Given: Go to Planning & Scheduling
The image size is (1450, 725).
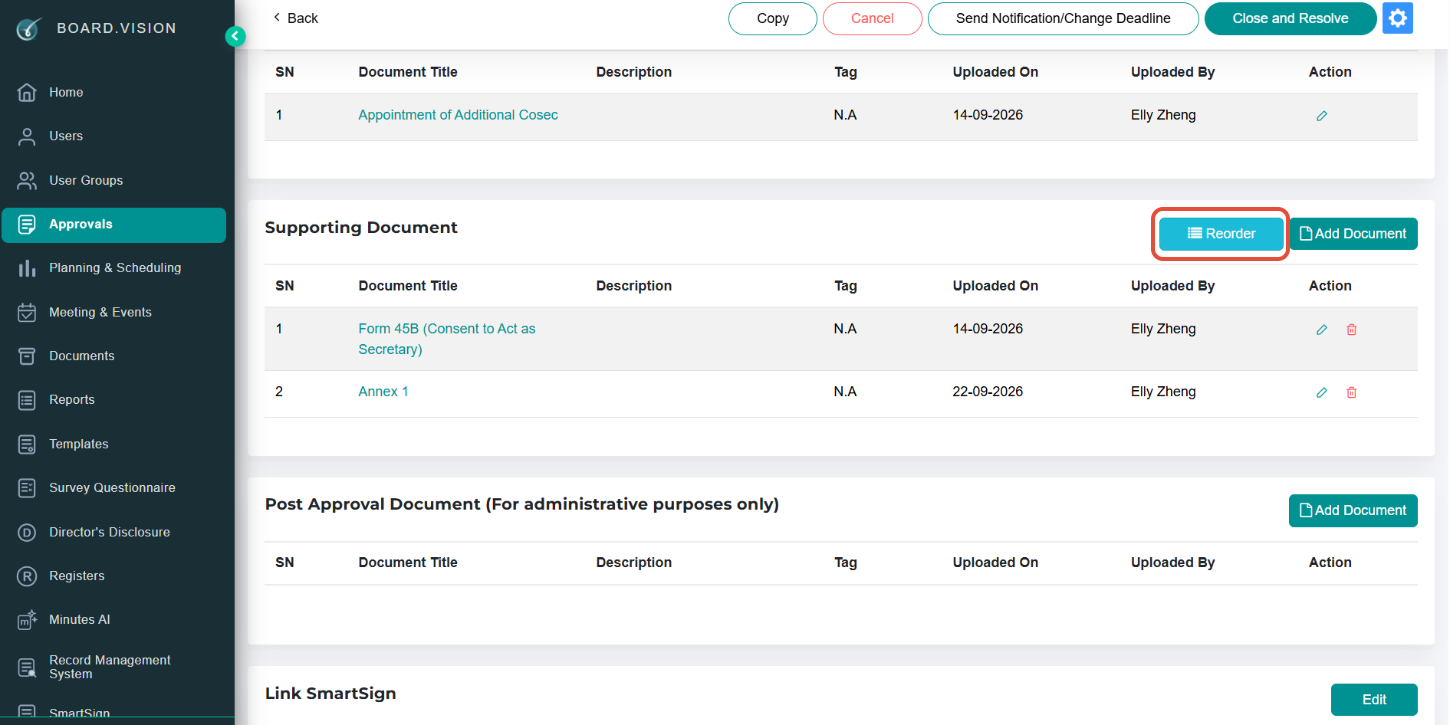Looking at the screenshot, I should [113, 268].
